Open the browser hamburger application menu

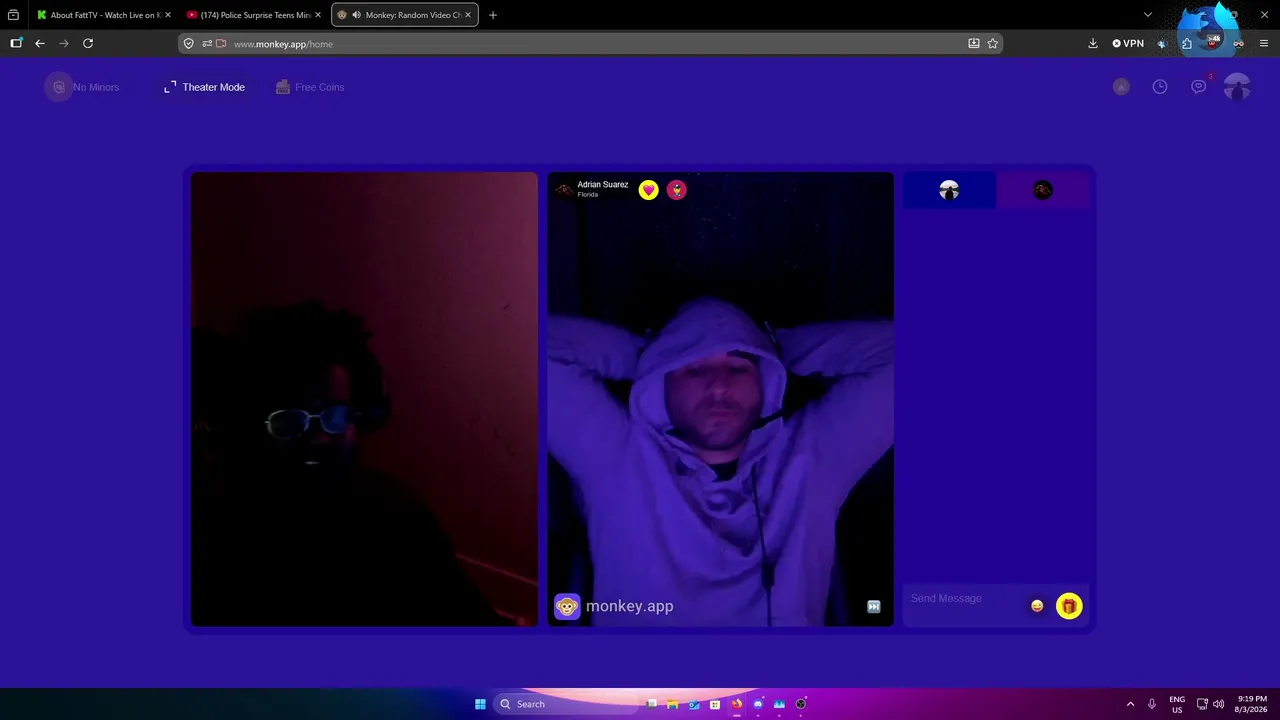(x=1264, y=43)
